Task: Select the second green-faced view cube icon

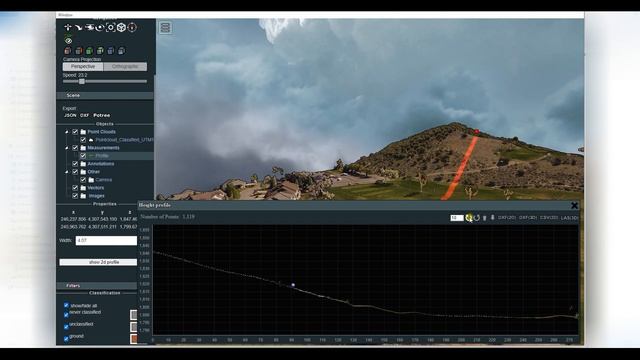Action: coord(100,51)
